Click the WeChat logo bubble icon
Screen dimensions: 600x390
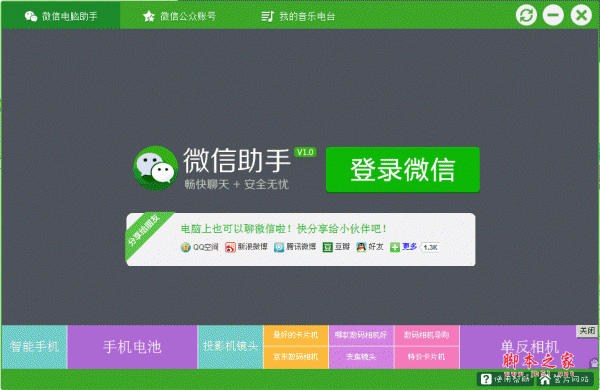pos(155,168)
